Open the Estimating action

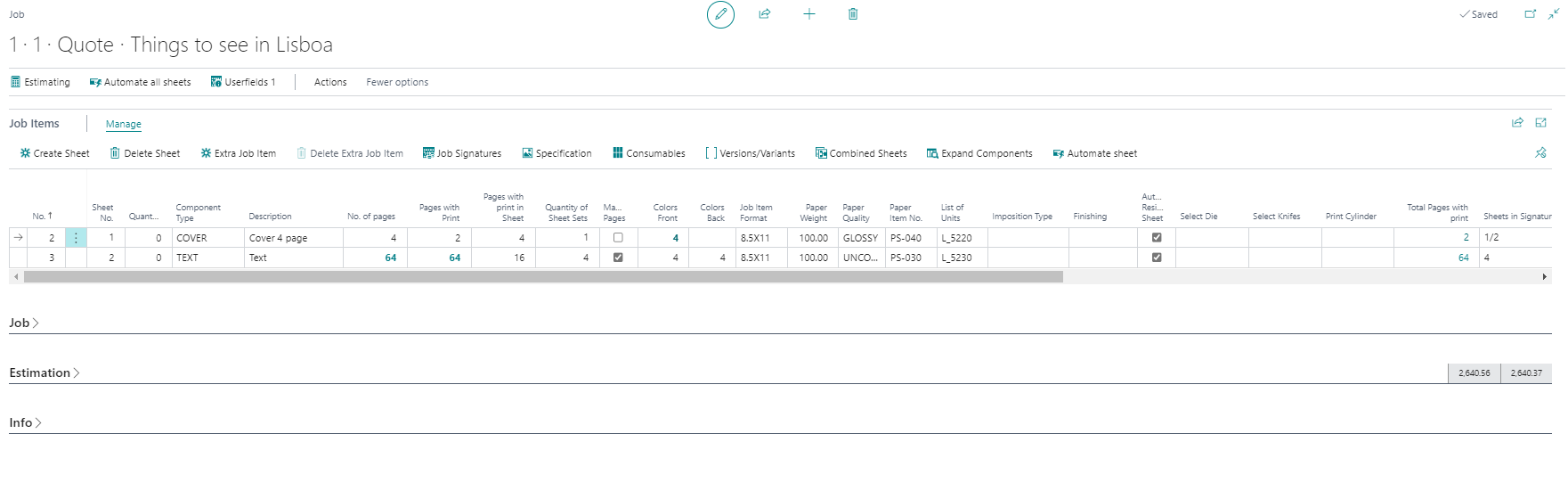click(40, 82)
